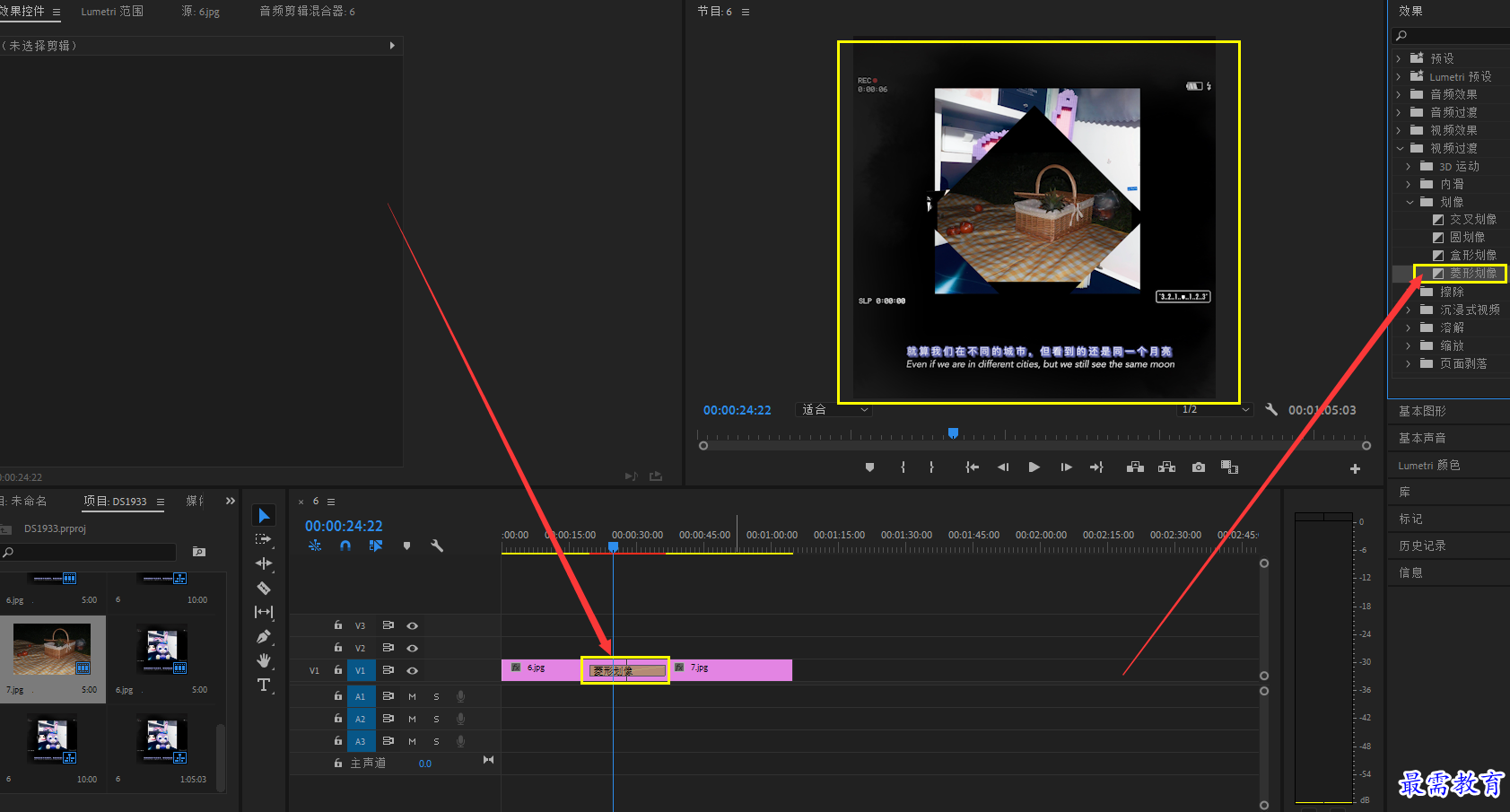Toggle V1 track output eye
1510x812 pixels.
(x=412, y=670)
